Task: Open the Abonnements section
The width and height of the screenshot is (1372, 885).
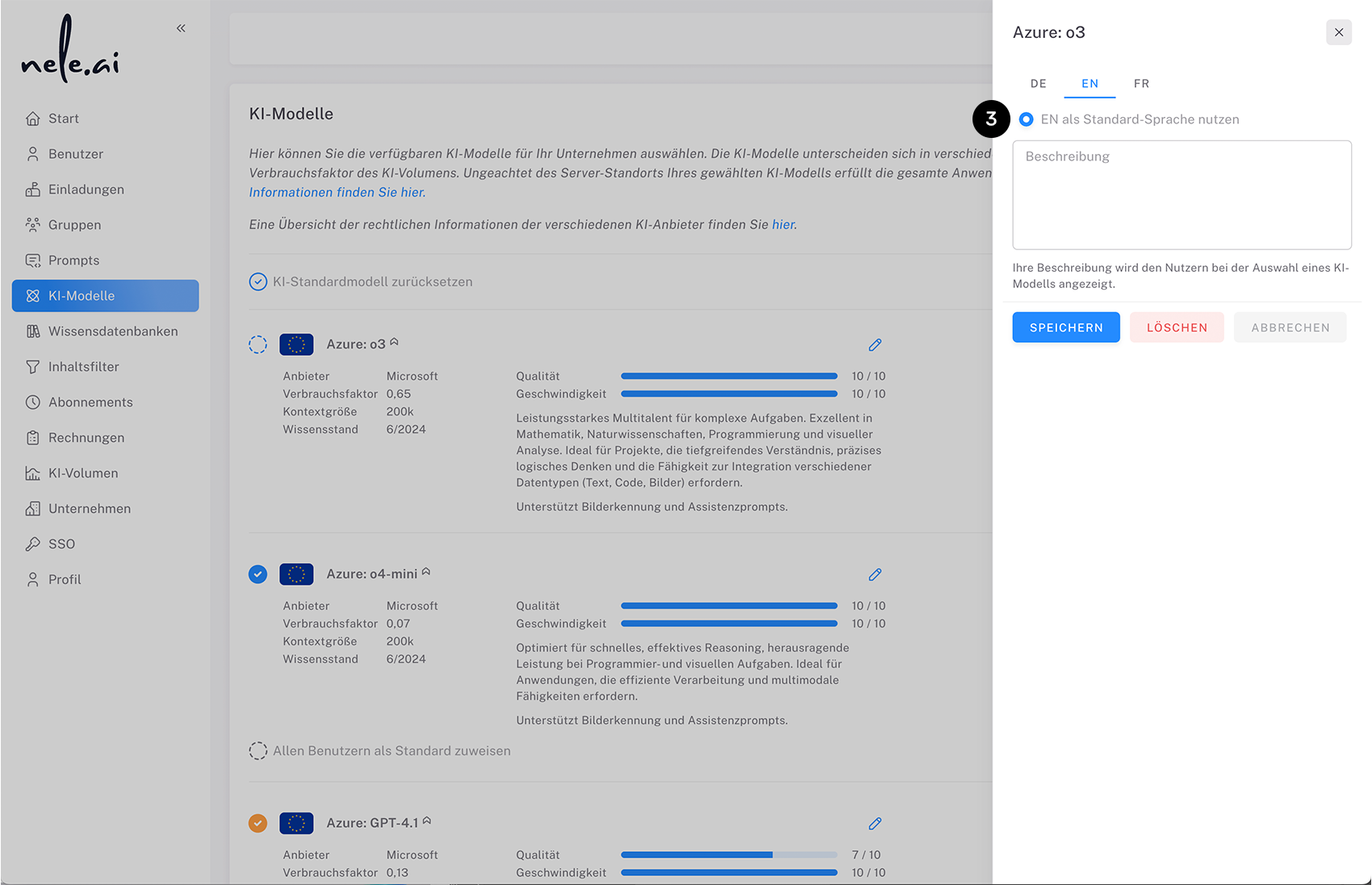Action: [x=90, y=402]
